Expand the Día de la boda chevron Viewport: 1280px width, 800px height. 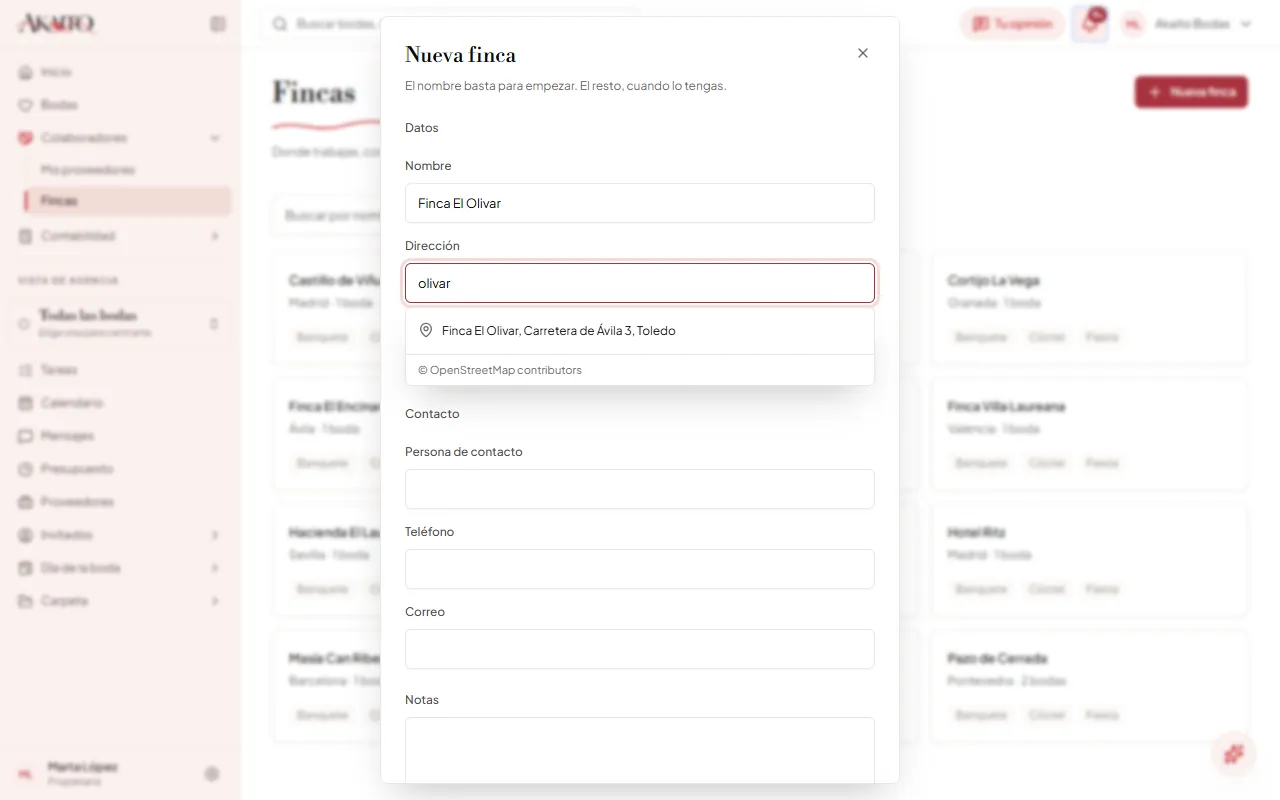point(215,568)
